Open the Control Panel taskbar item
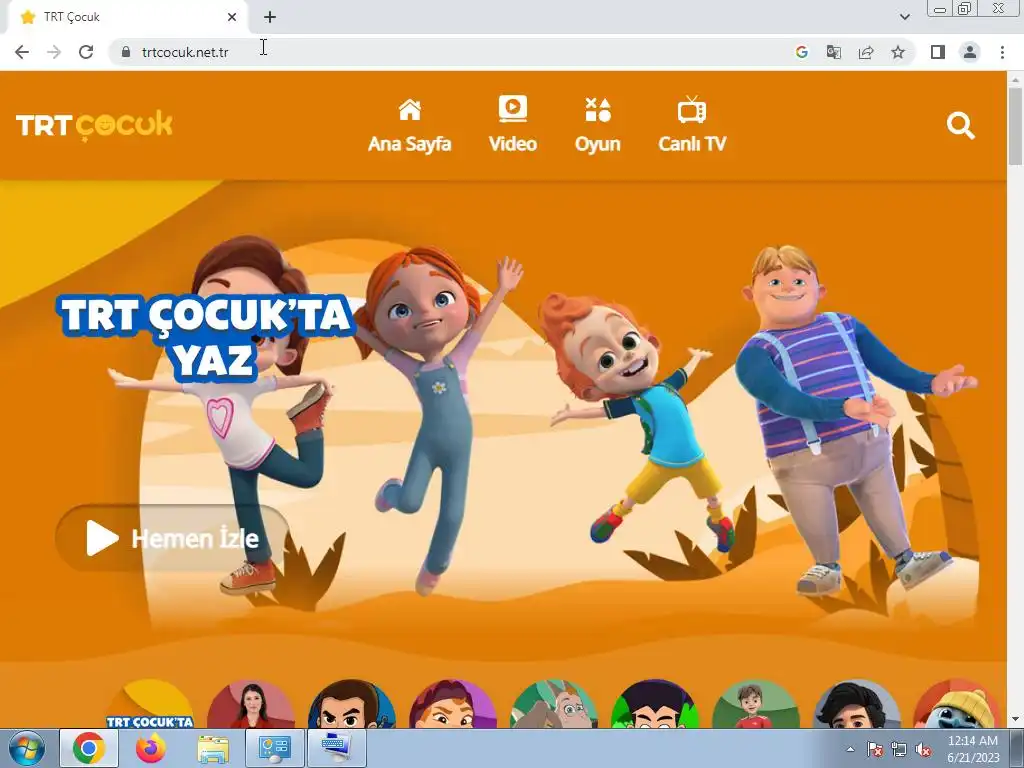1024x768 pixels. click(274, 748)
